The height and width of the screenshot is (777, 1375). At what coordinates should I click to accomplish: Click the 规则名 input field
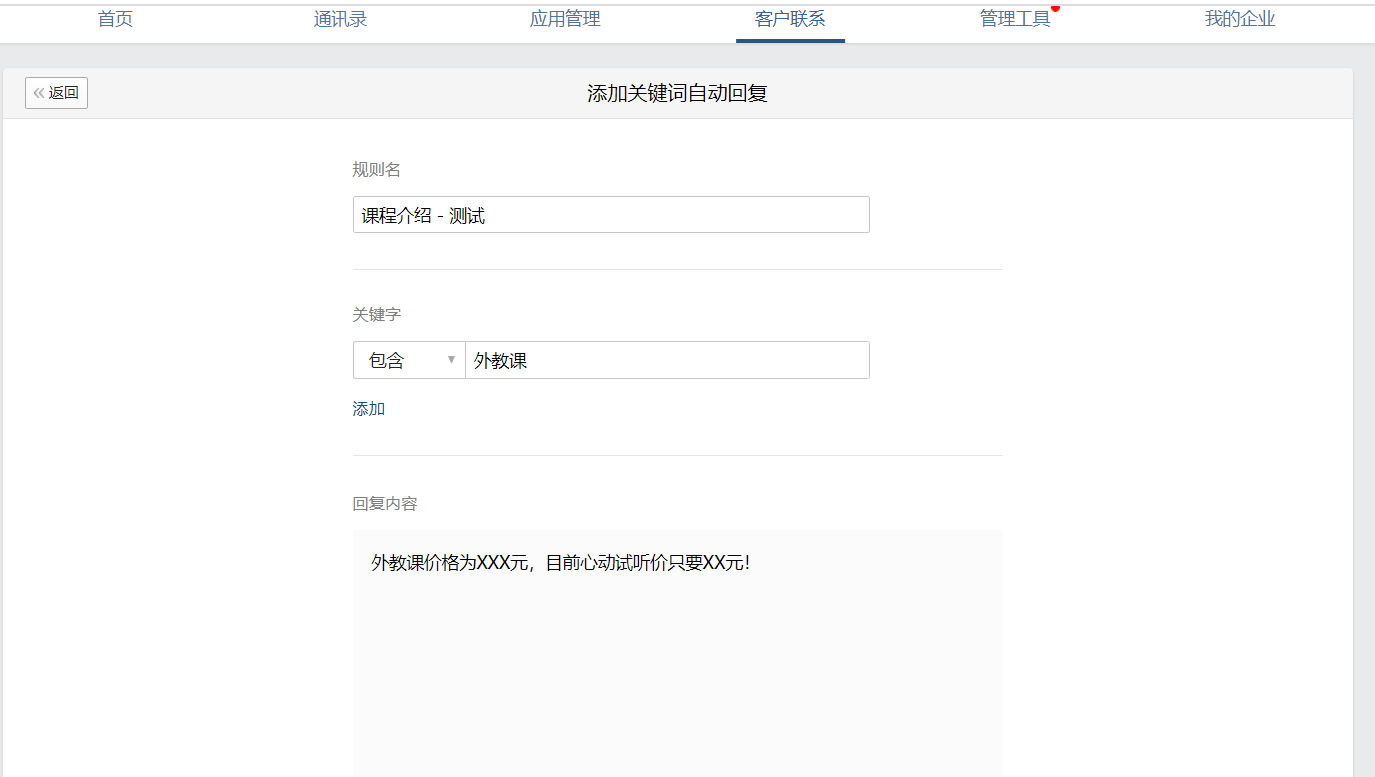(x=611, y=215)
